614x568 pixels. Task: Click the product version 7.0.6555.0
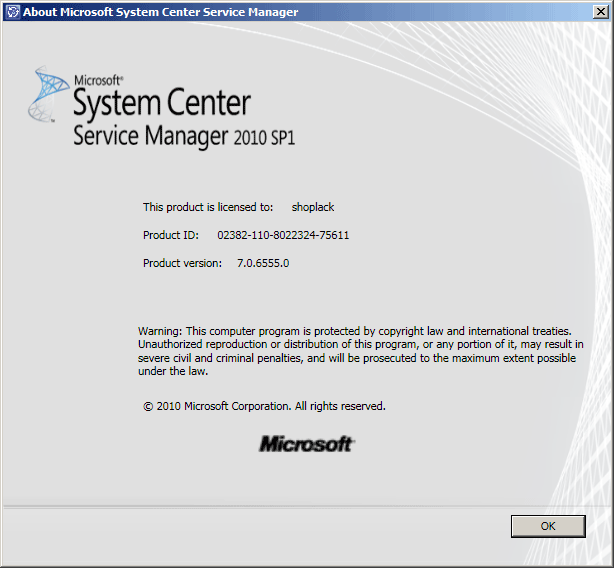[263, 263]
